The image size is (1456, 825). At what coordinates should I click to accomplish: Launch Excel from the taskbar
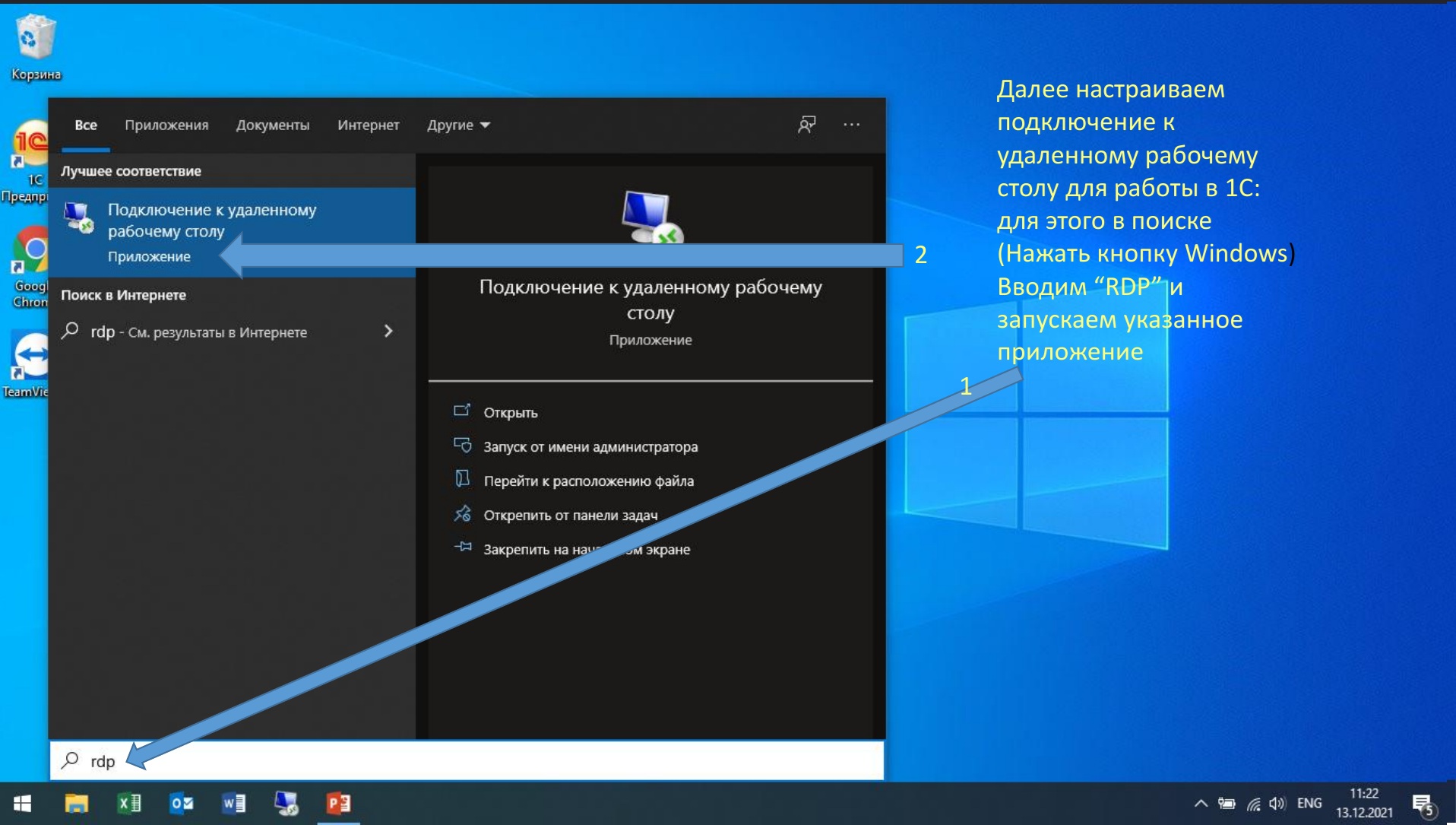128,804
